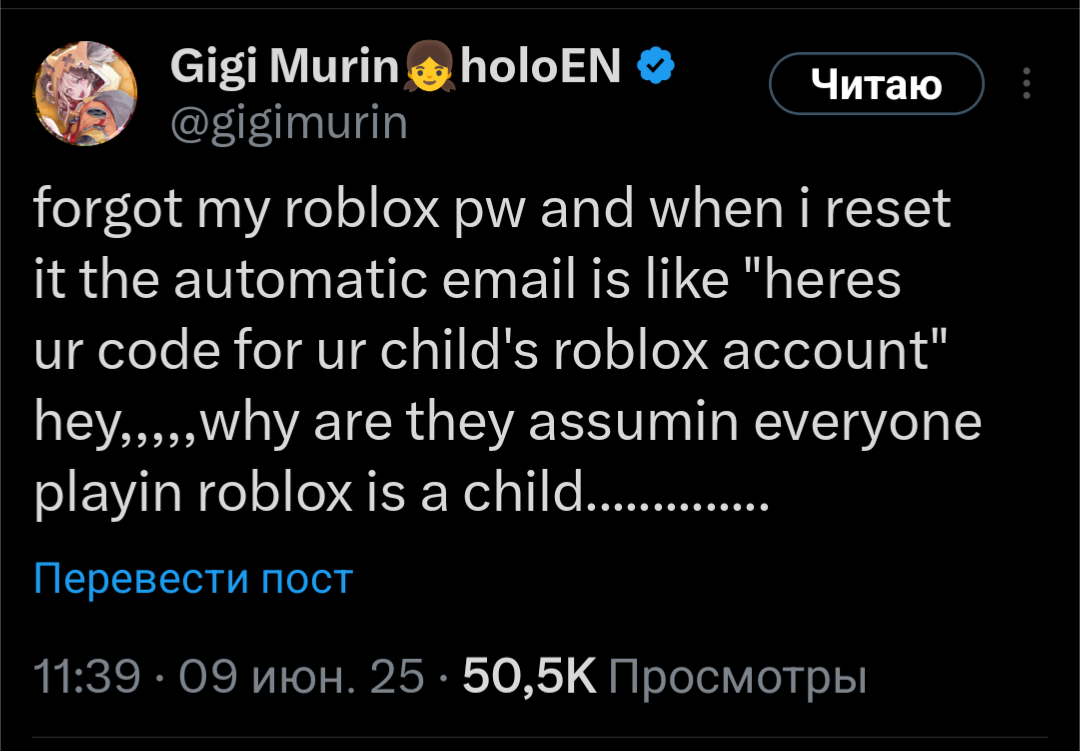The width and height of the screenshot is (1080, 751).
Task: Click the "Gigi Murin" display name
Action: click(285, 68)
